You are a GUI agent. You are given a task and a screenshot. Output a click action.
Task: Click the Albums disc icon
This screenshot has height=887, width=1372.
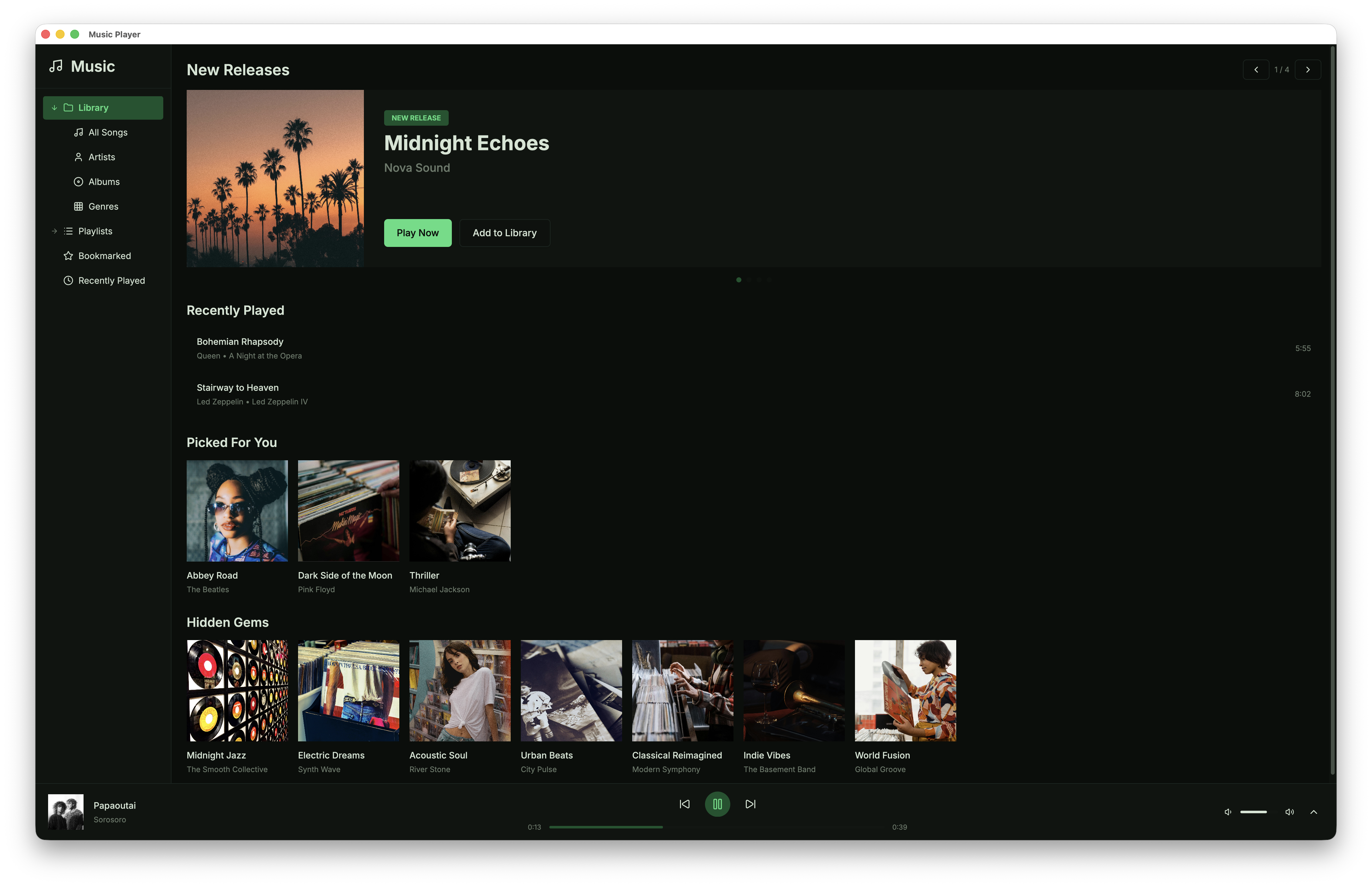(78, 181)
